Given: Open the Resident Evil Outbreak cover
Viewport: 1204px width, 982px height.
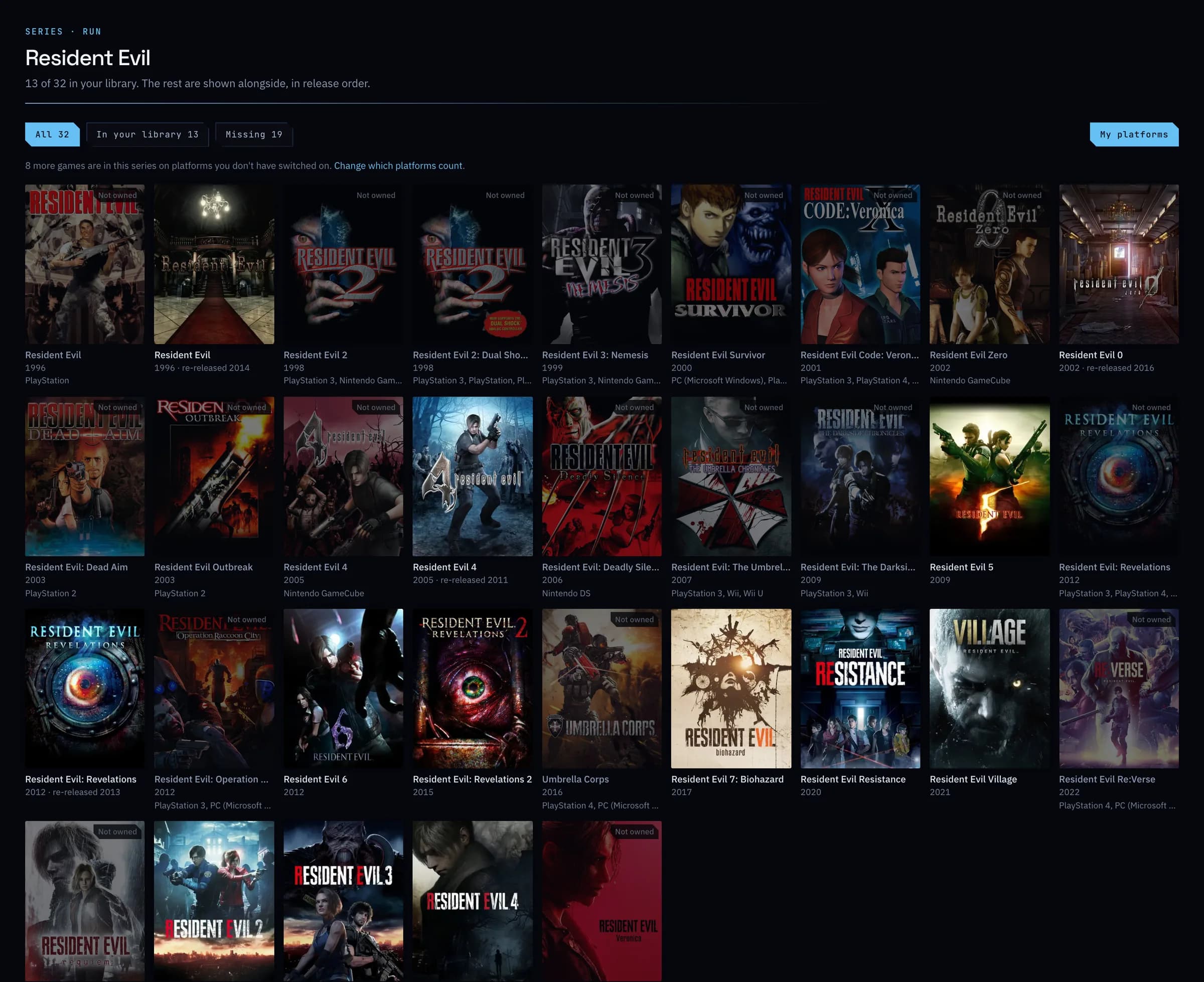Looking at the screenshot, I should (x=214, y=476).
